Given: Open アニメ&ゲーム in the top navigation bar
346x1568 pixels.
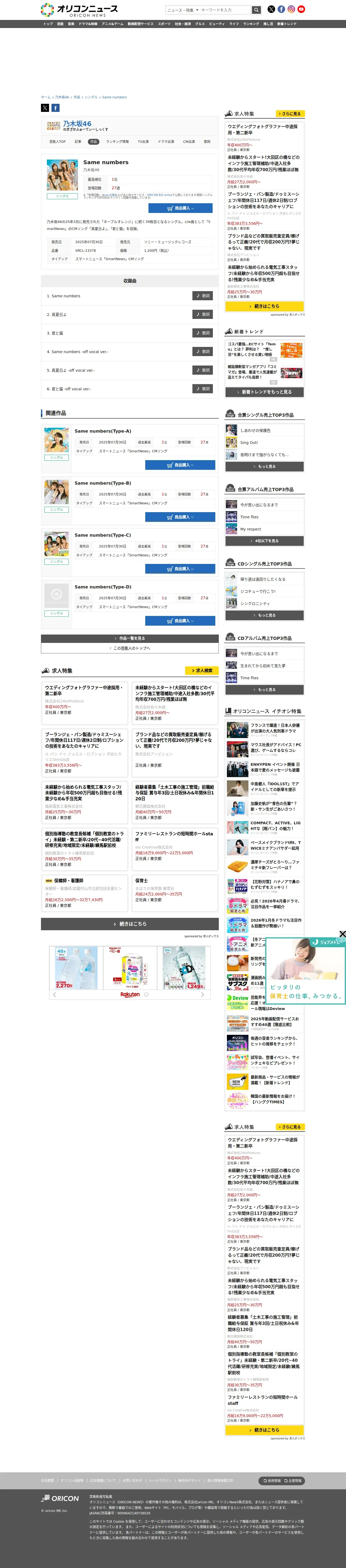Looking at the screenshot, I should (112, 24).
